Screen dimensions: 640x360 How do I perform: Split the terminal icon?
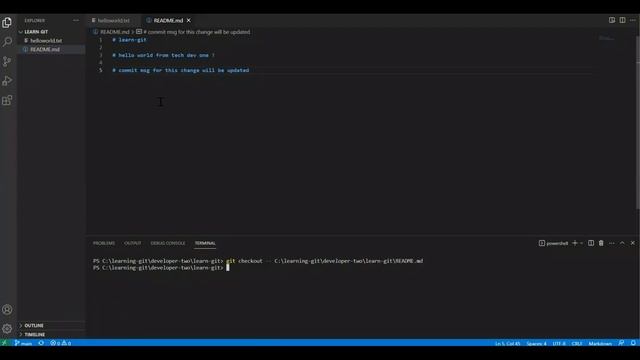(591, 243)
